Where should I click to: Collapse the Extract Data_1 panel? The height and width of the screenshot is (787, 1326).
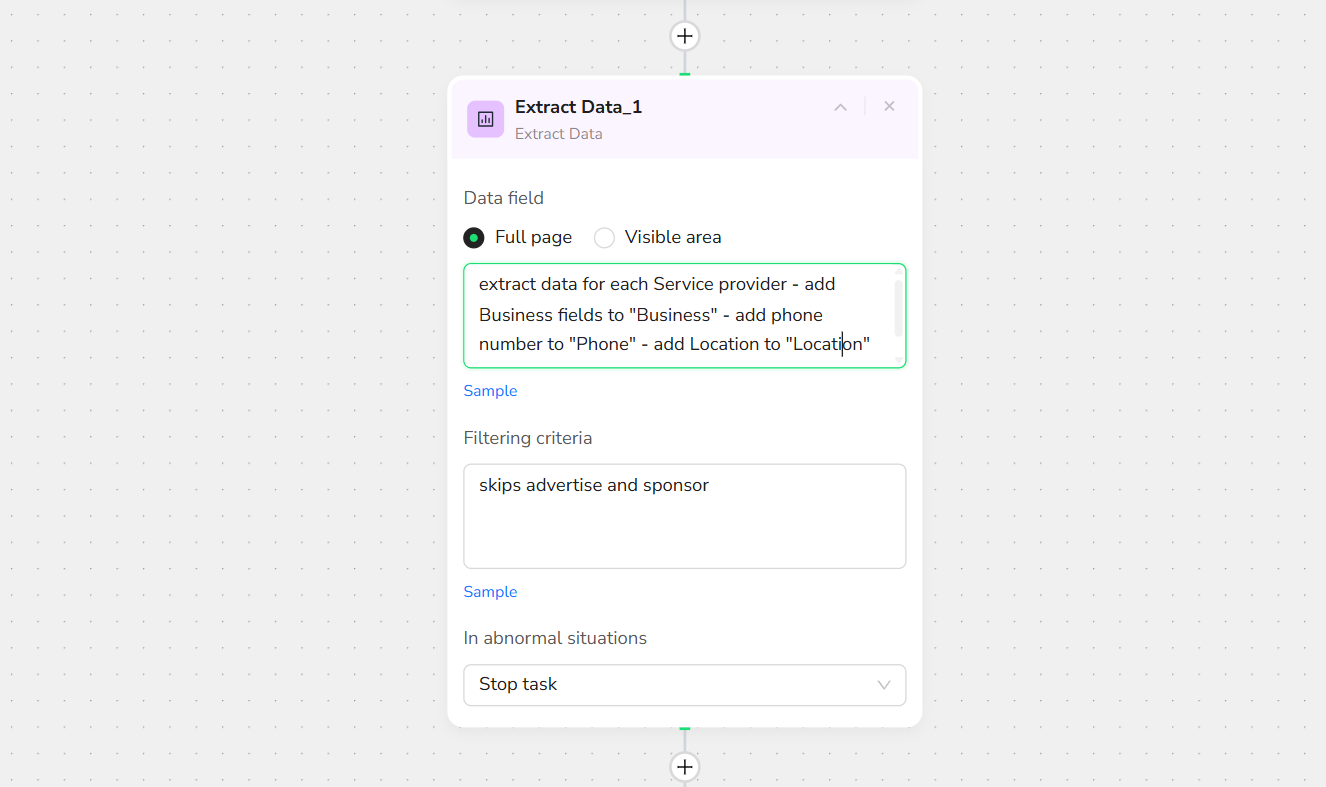[841, 107]
